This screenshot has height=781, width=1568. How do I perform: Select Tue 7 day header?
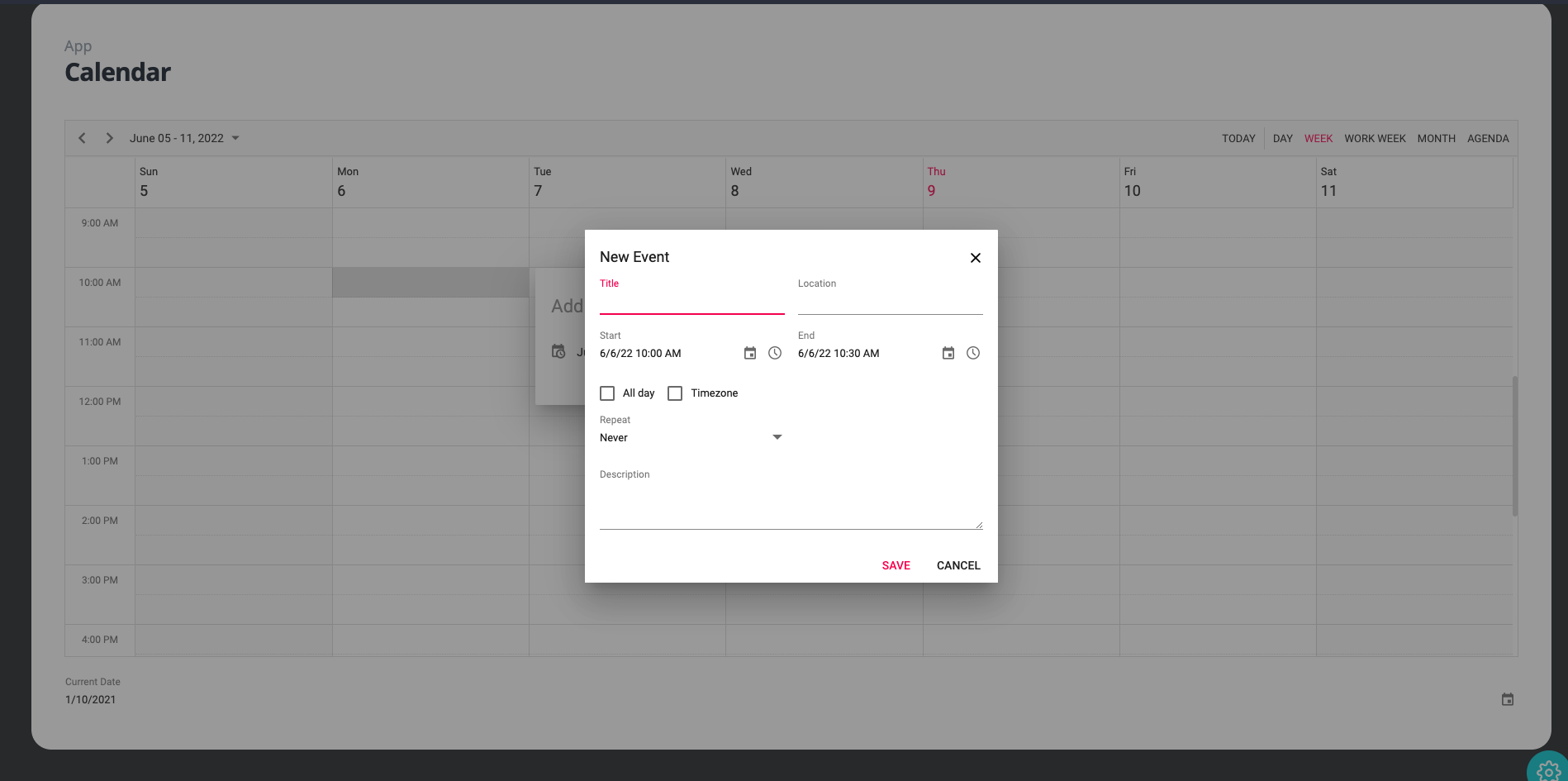click(627, 182)
